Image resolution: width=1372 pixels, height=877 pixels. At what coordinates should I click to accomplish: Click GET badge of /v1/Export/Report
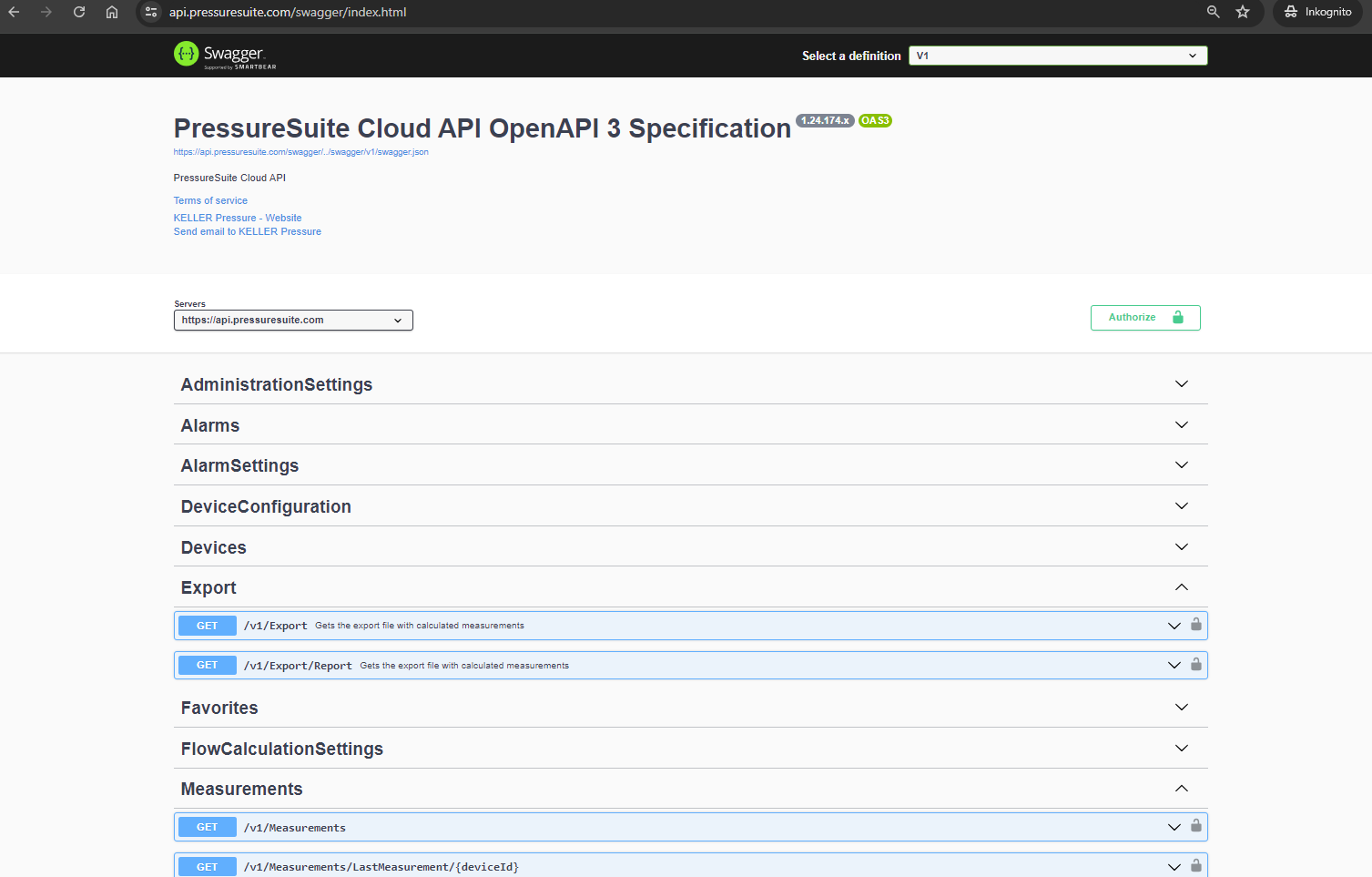(x=208, y=665)
